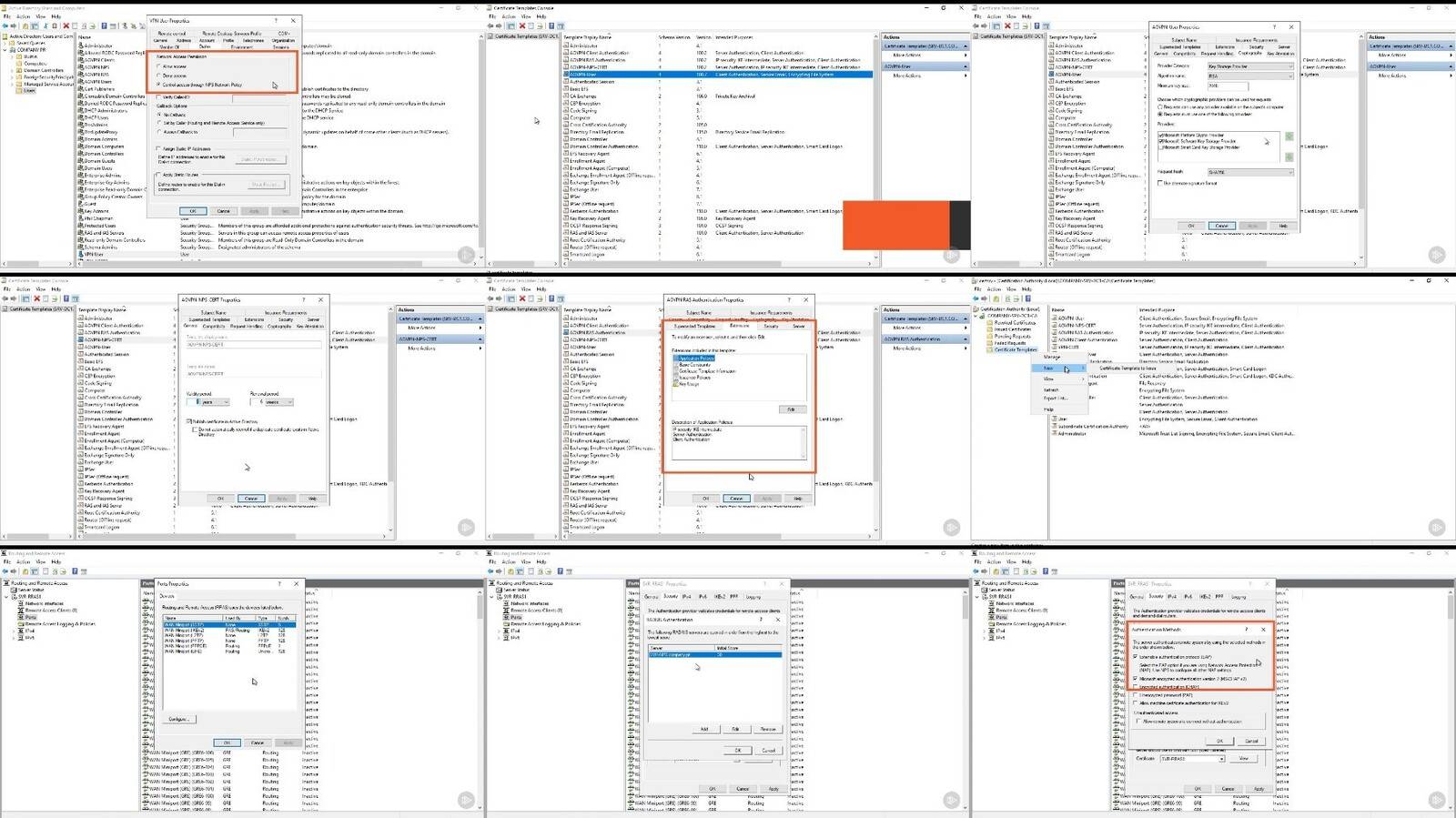Open renewal period units dropdown showing weeks

278,402
